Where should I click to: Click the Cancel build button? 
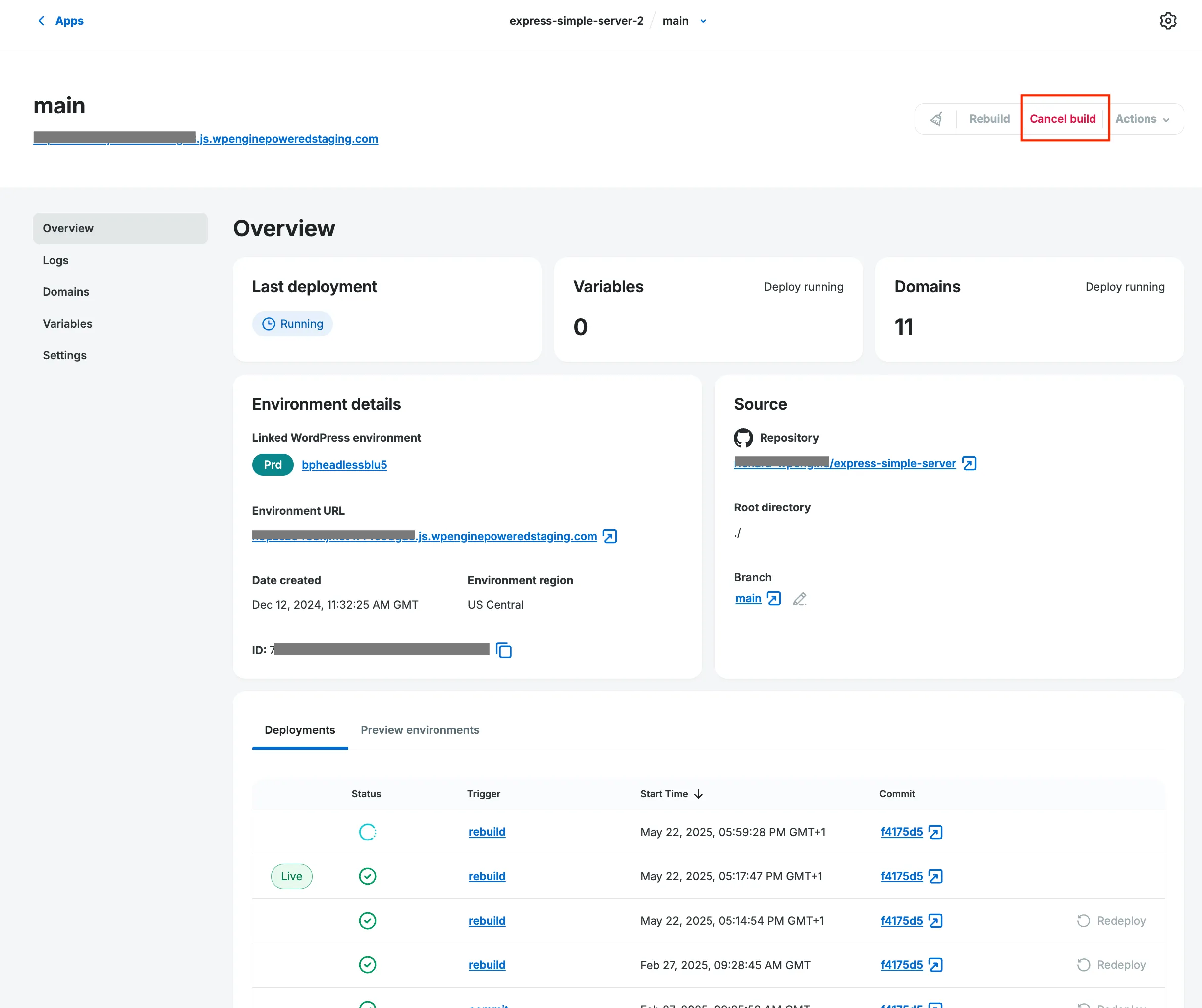pos(1062,119)
